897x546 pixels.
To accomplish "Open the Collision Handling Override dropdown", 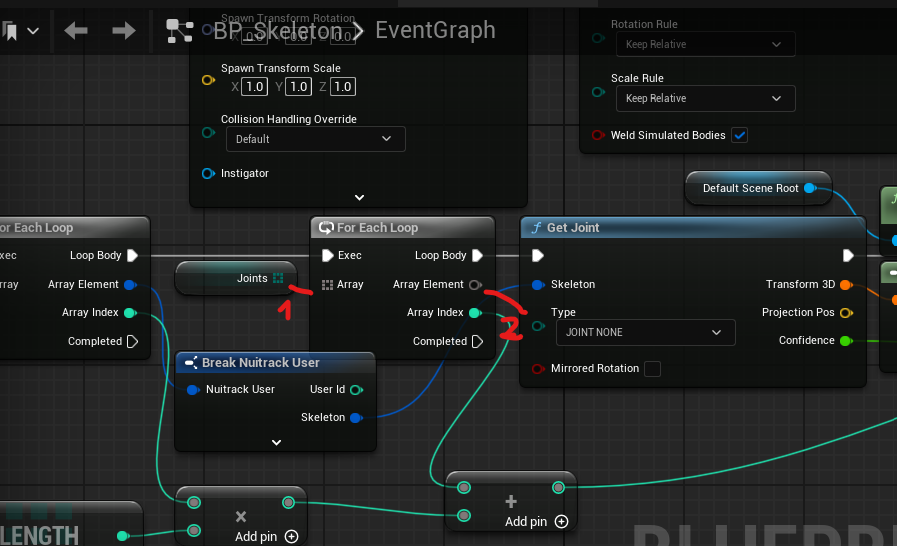I will pos(316,139).
